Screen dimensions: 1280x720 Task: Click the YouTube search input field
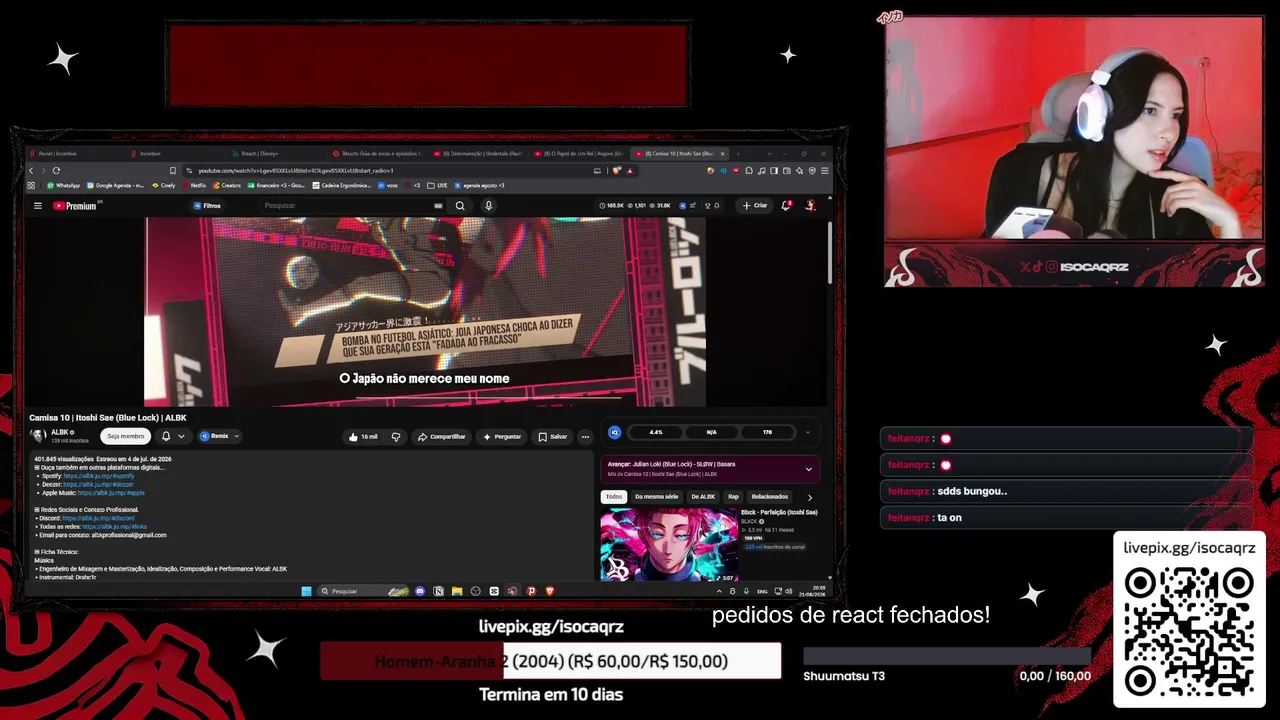346,206
